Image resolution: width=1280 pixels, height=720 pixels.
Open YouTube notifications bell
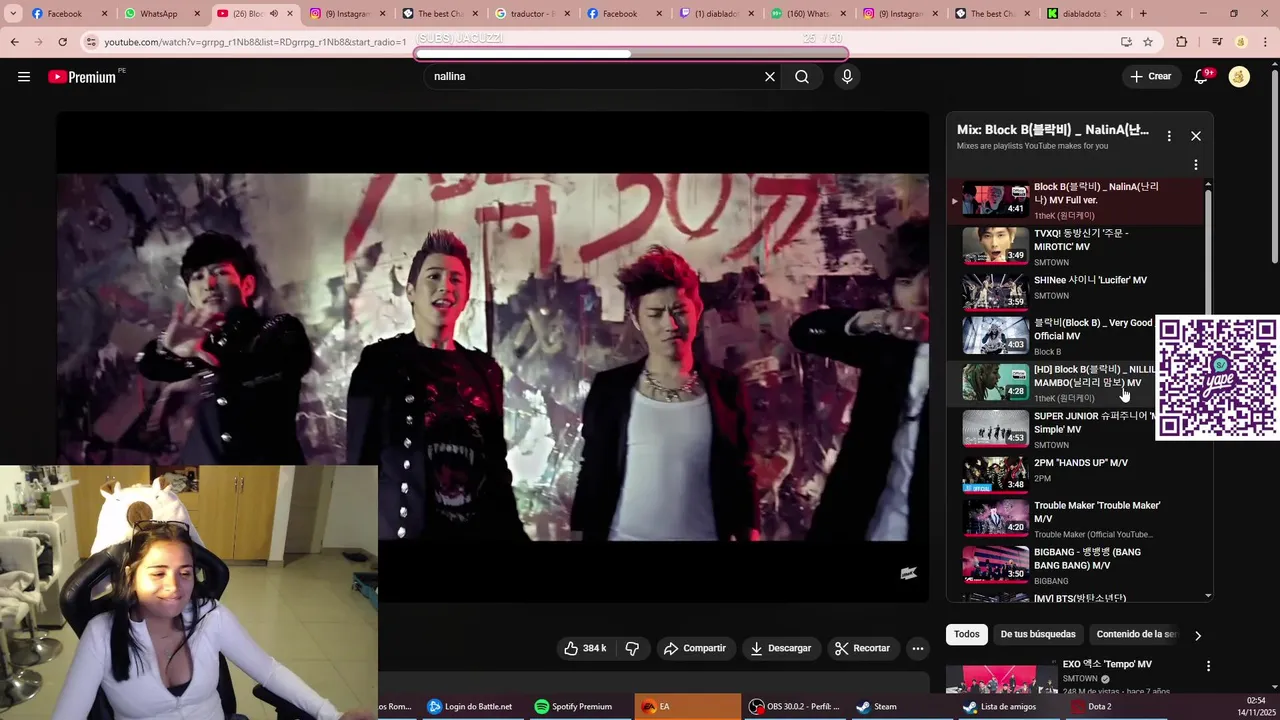1202,76
